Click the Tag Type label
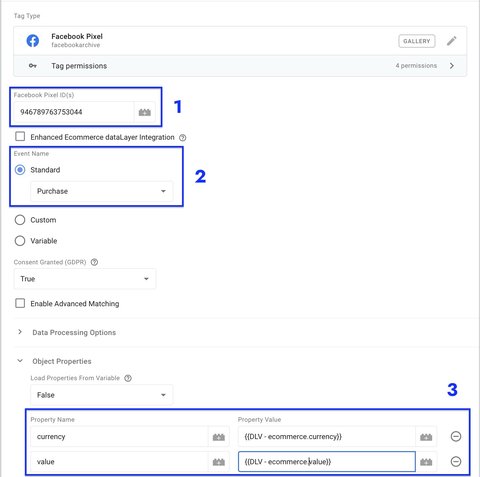This screenshot has width=480, height=477. pyautogui.click(x=27, y=16)
